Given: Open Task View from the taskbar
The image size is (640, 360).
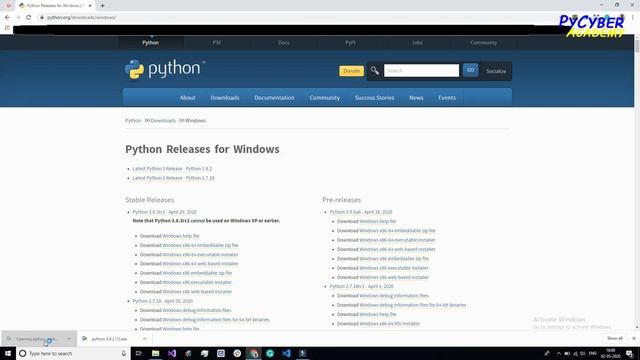Looking at the screenshot, I should [139, 353].
